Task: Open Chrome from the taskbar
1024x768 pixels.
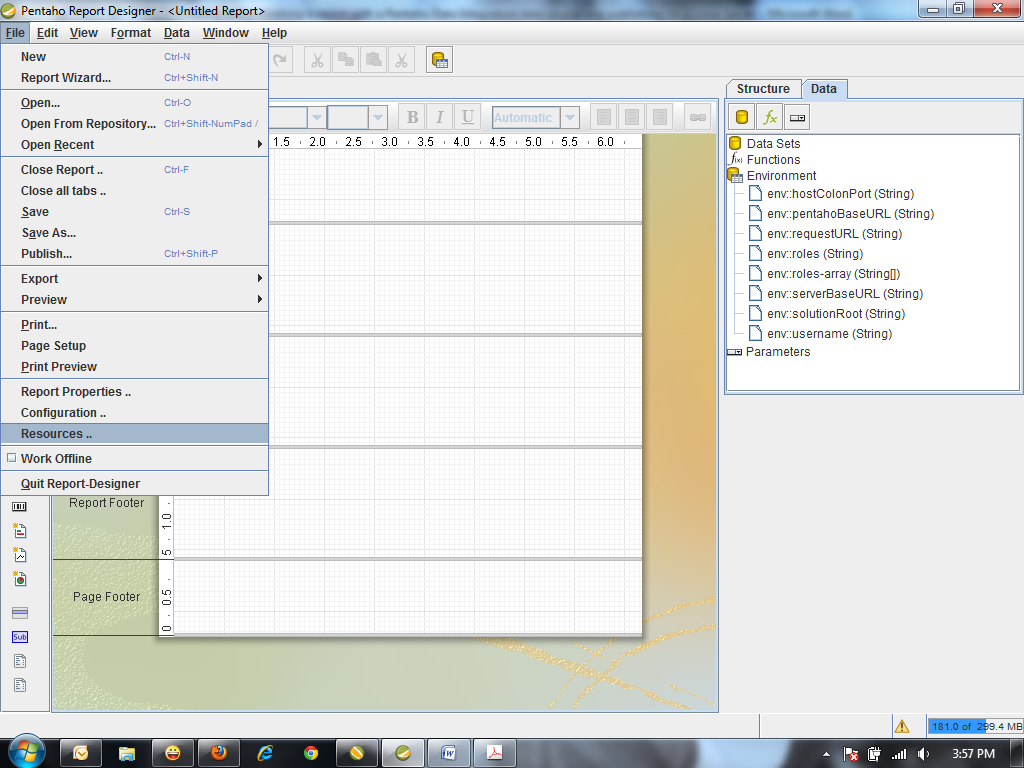Action: point(311,753)
